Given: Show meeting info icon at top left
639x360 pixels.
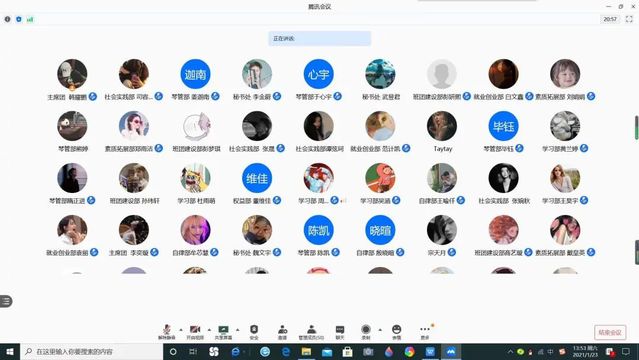Looking at the screenshot, I should (x=7, y=19).
